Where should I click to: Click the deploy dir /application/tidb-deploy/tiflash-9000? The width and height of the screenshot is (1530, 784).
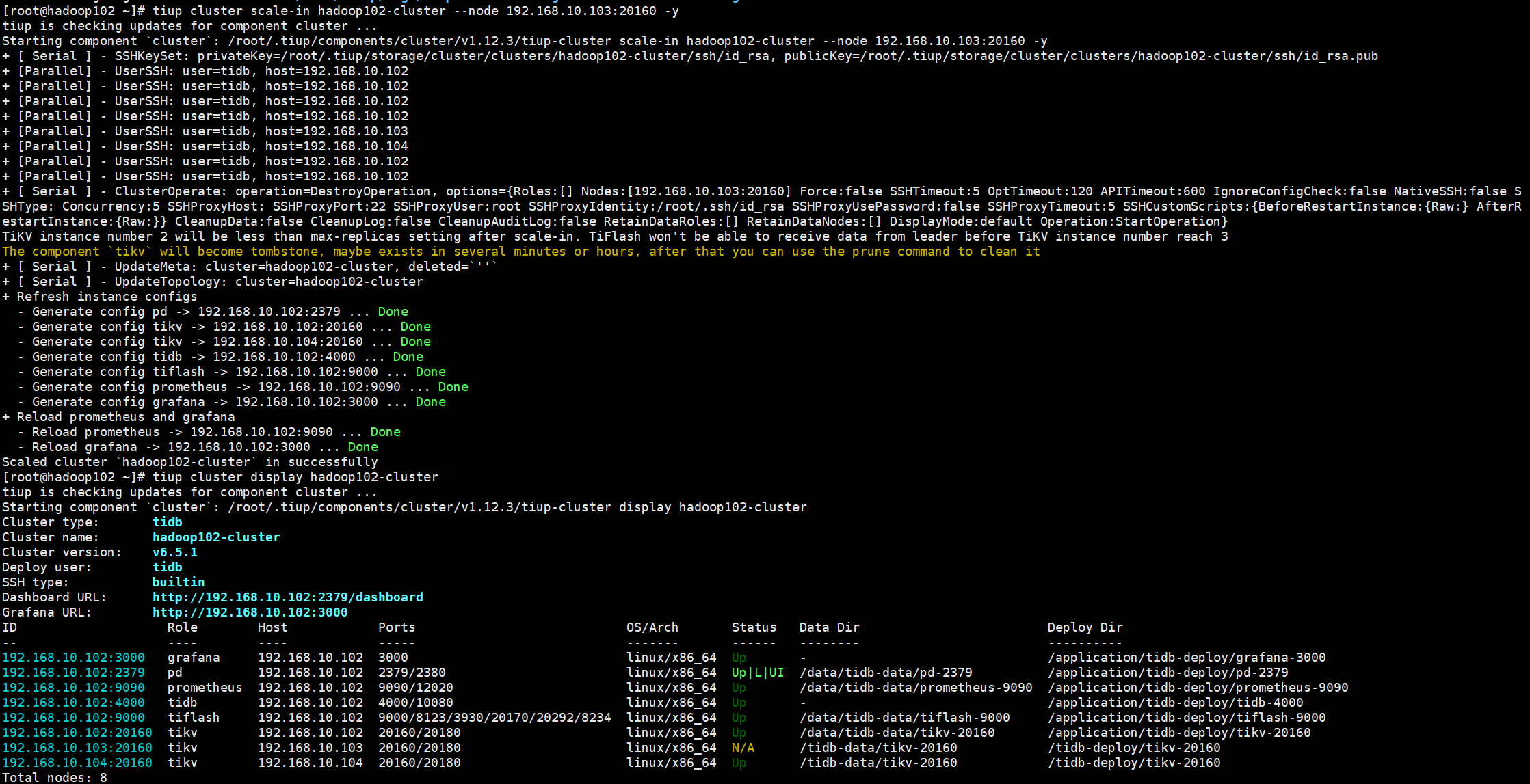(x=1187, y=718)
